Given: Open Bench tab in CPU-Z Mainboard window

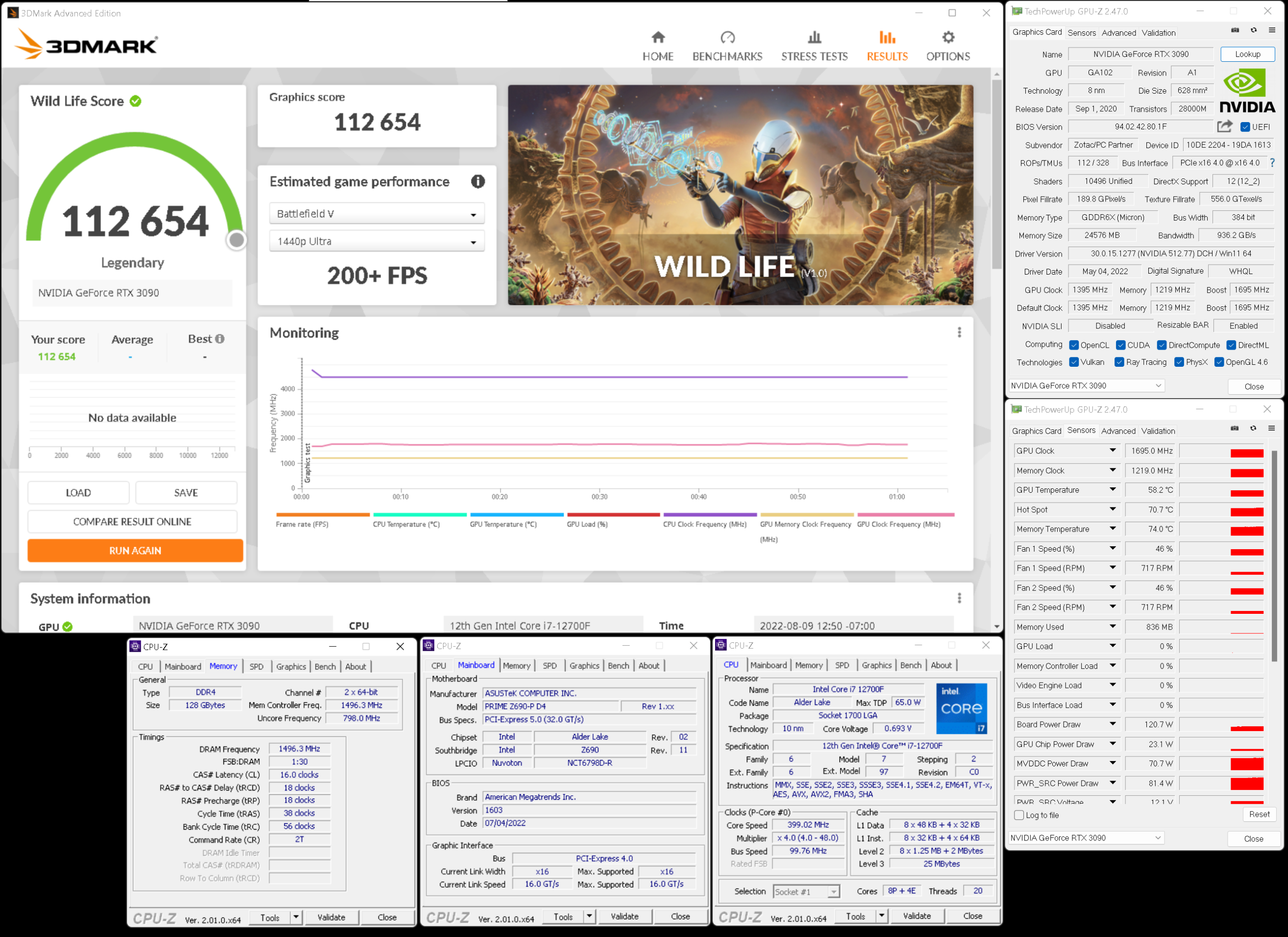Looking at the screenshot, I should (x=618, y=665).
